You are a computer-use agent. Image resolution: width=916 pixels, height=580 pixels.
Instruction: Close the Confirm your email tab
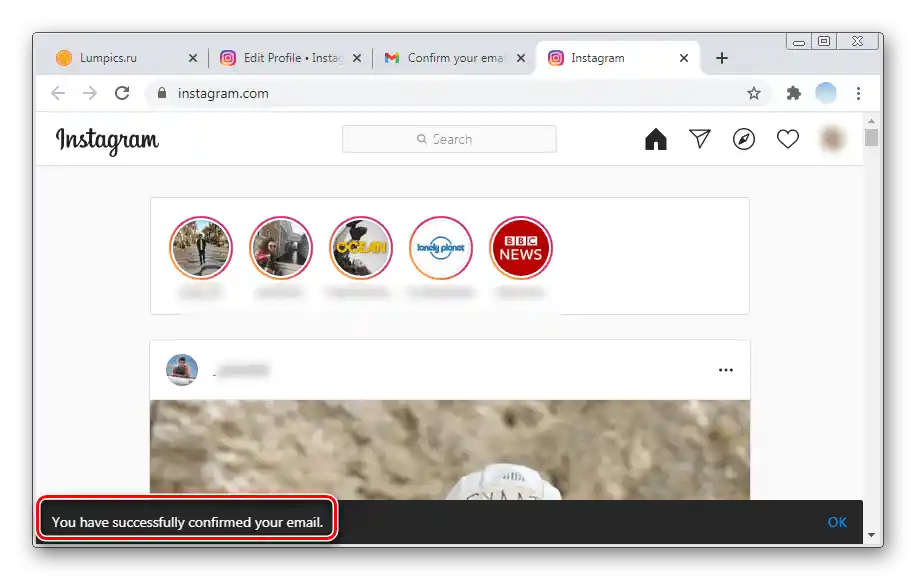[521, 58]
